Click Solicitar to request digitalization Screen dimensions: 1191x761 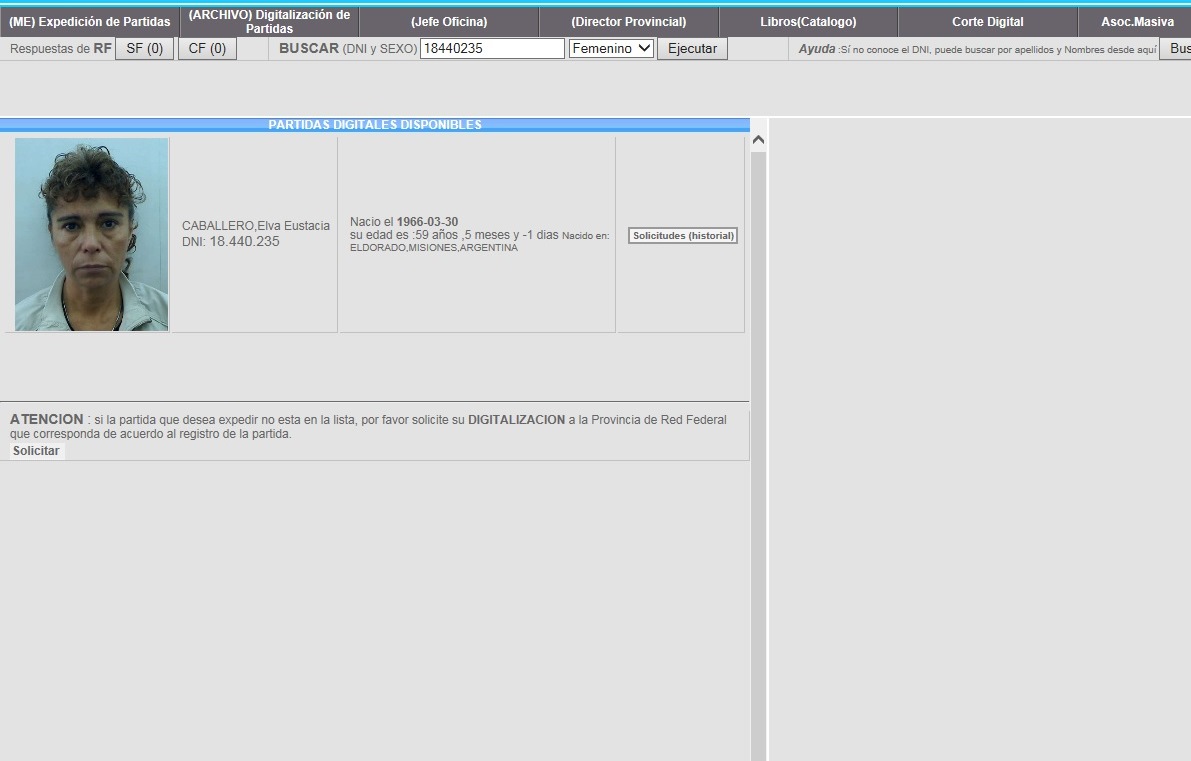[37, 451]
